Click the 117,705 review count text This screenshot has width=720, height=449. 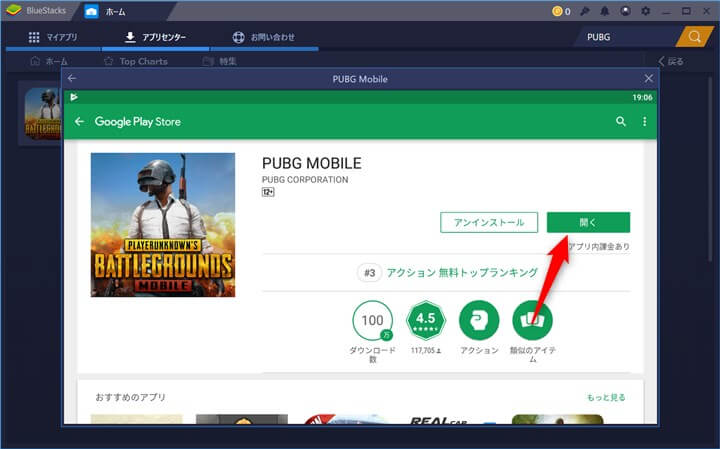click(x=426, y=350)
